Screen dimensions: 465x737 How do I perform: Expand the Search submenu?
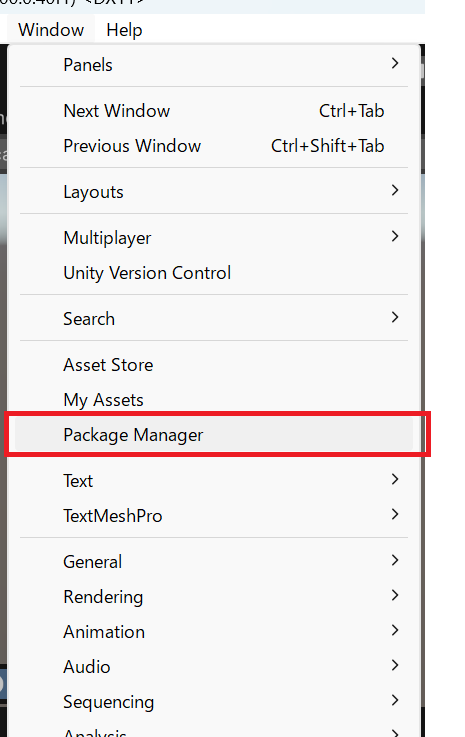click(214, 319)
